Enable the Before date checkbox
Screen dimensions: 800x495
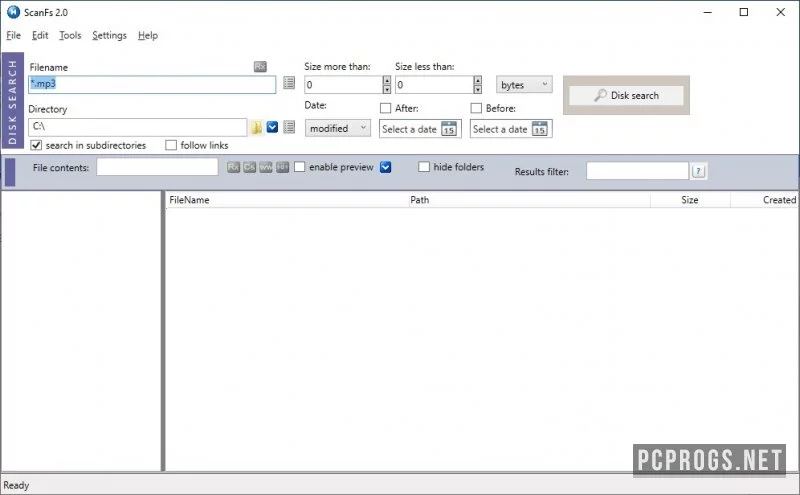pyautogui.click(x=476, y=108)
